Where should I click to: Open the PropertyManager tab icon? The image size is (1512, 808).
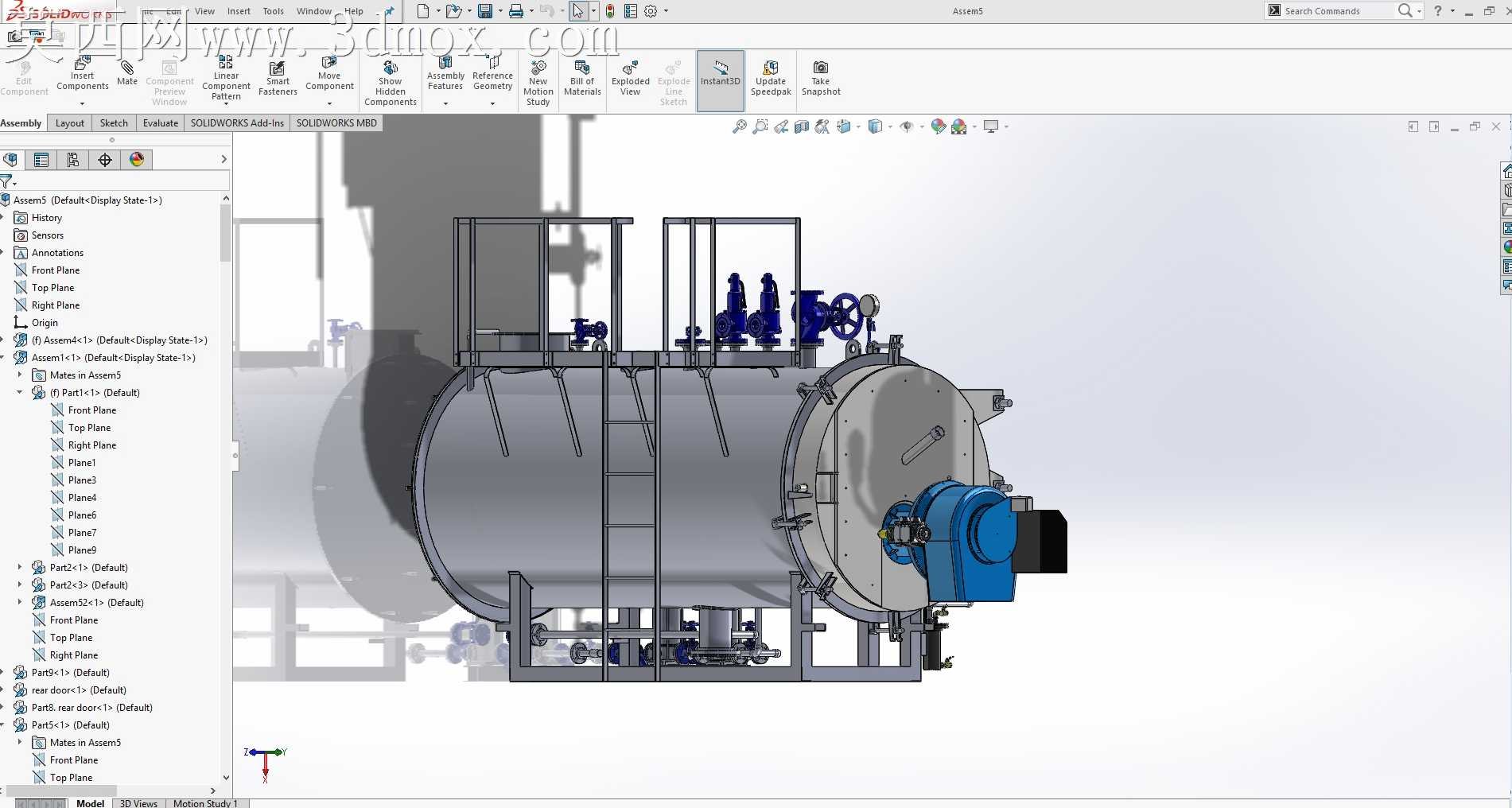(41, 160)
